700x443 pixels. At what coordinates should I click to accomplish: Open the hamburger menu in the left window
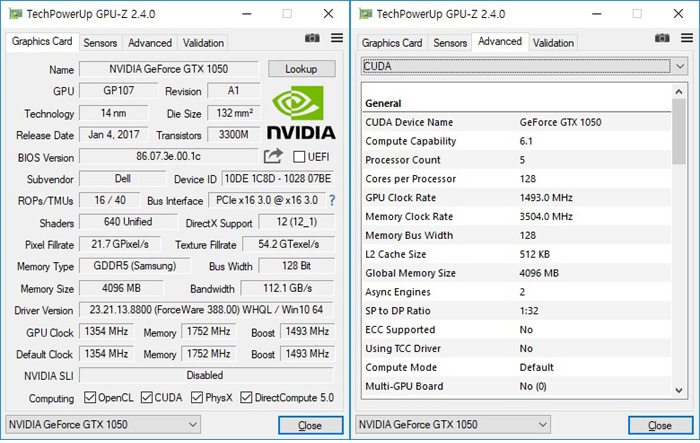click(337, 38)
